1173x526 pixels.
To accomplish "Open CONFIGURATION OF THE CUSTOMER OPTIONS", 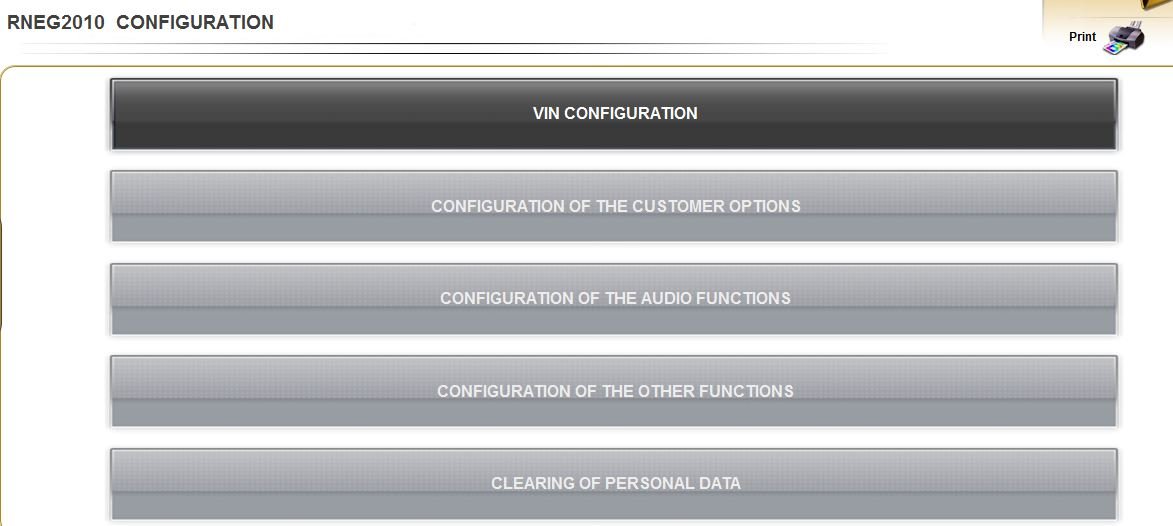I will click(x=614, y=207).
